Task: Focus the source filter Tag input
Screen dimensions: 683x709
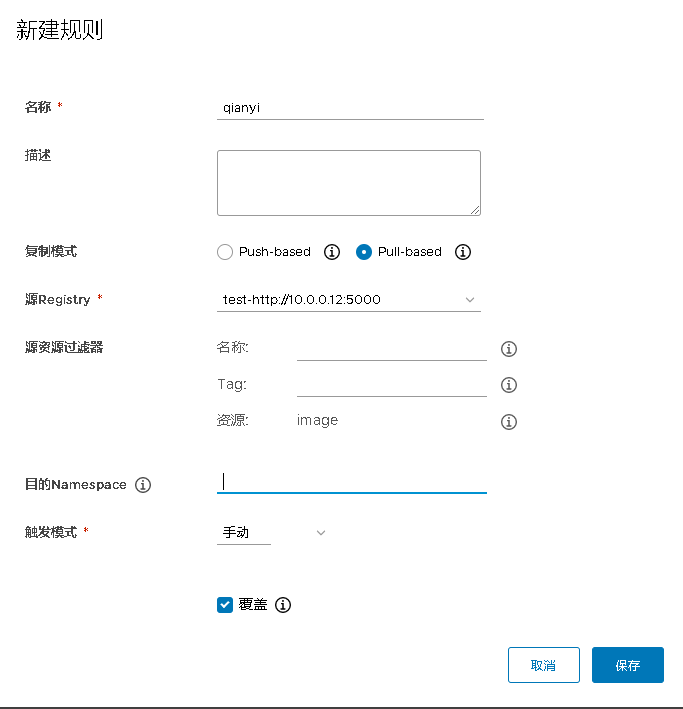Action: [x=391, y=383]
